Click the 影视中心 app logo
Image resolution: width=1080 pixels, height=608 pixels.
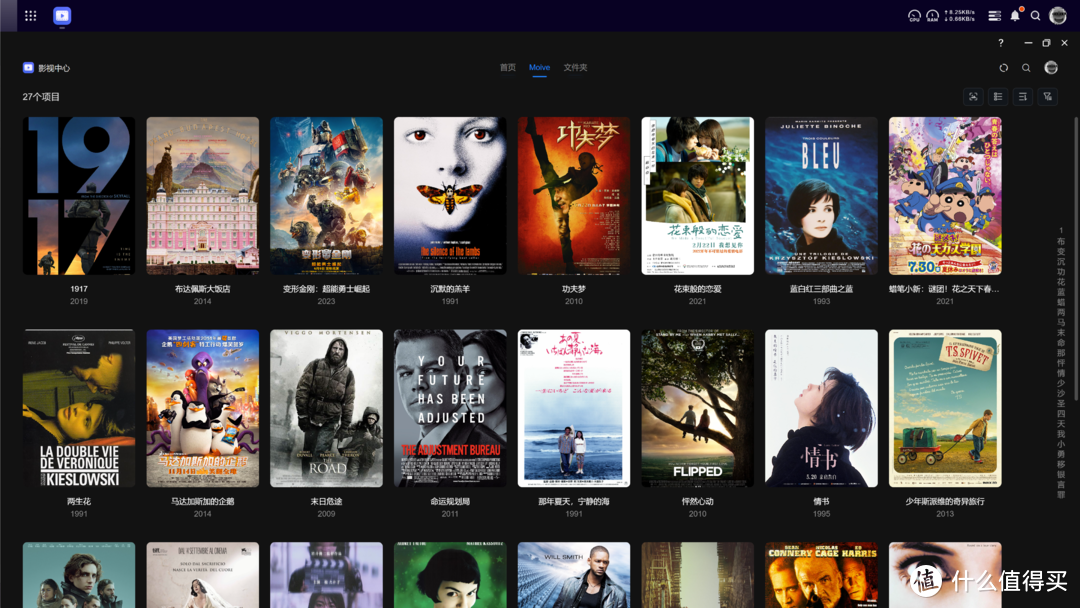coord(28,67)
